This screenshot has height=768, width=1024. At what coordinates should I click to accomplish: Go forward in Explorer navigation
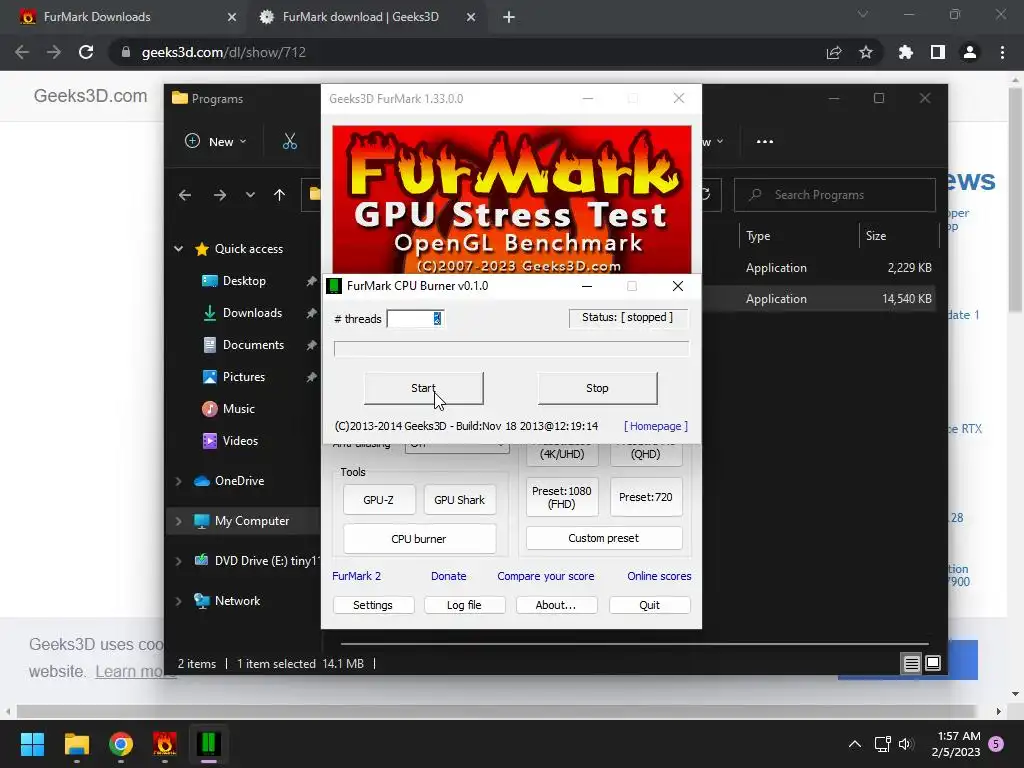219,195
